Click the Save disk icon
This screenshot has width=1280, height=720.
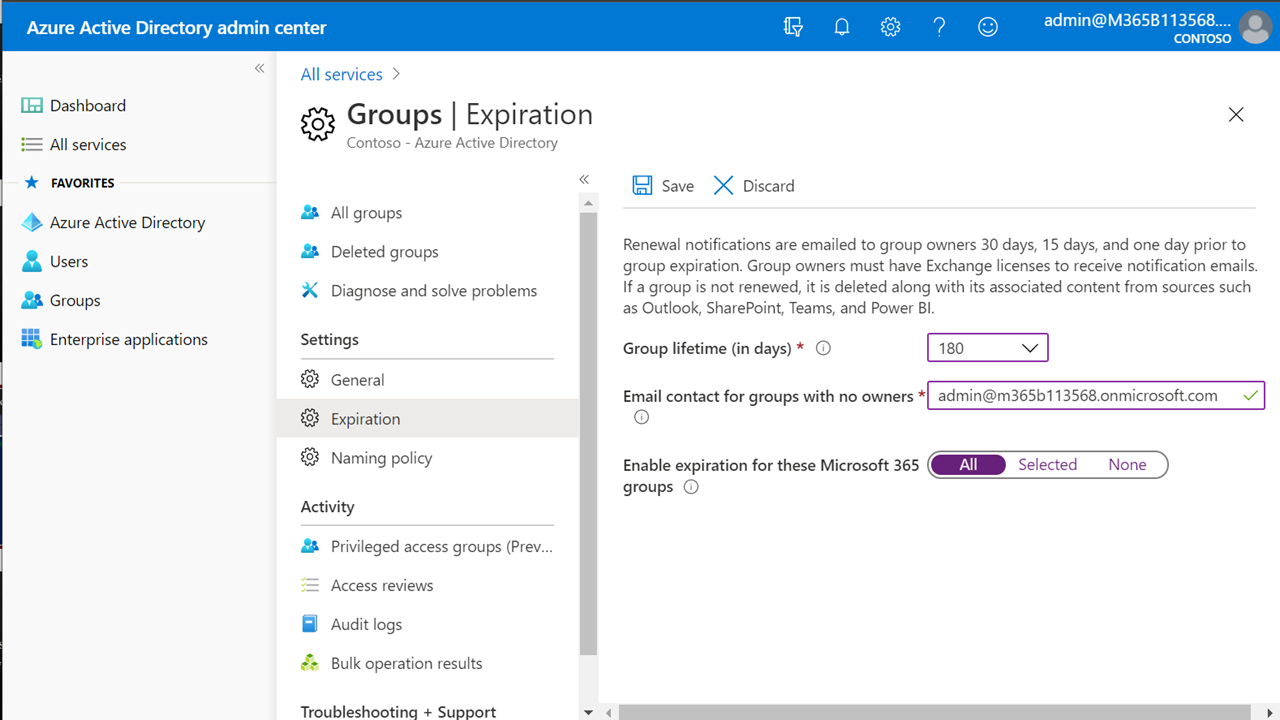(x=642, y=185)
